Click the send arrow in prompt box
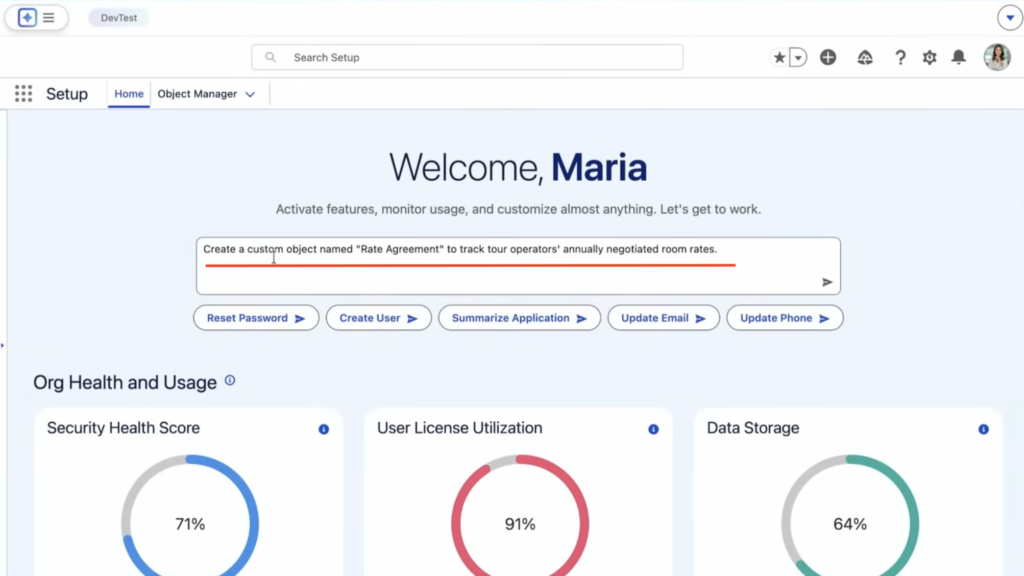Viewport: 1024px width, 576px height. click(x=827, y=282)
